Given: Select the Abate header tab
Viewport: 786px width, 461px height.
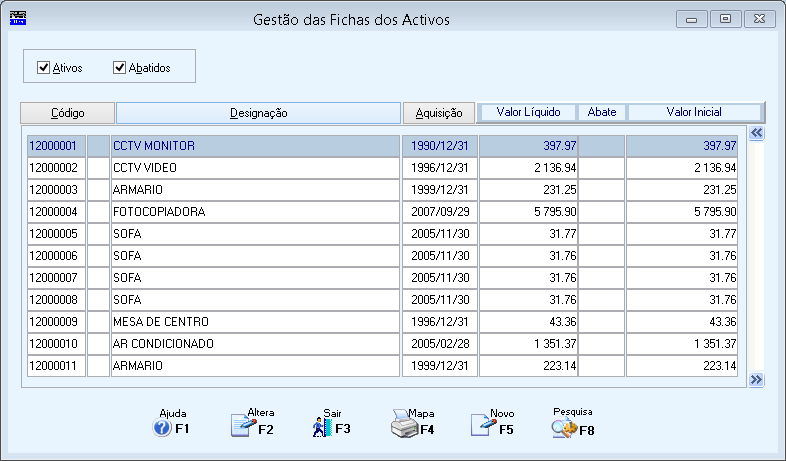Looking at the screenshot, I should 602,112.
